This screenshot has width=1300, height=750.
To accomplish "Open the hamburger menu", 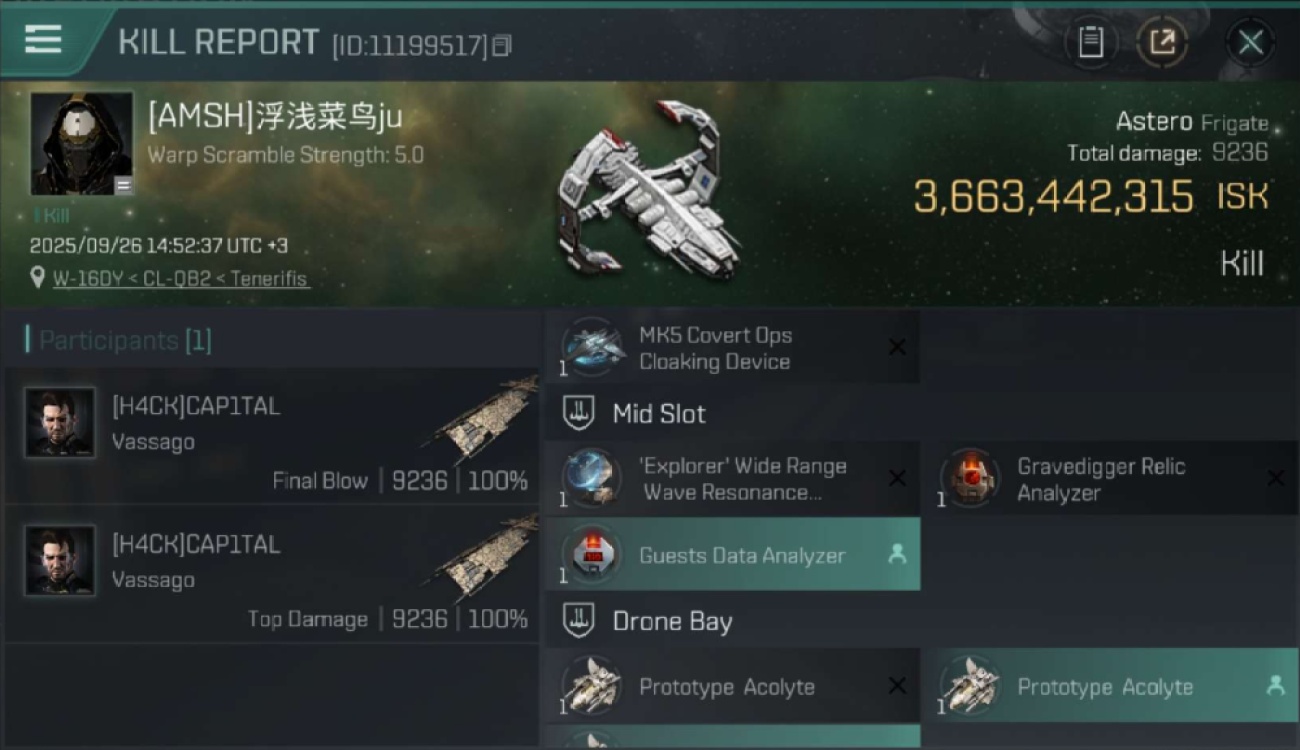I will (43, 39).
